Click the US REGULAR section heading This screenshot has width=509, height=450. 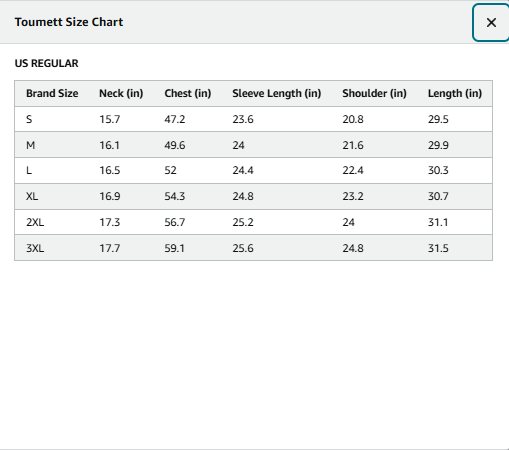pos(46,63)
